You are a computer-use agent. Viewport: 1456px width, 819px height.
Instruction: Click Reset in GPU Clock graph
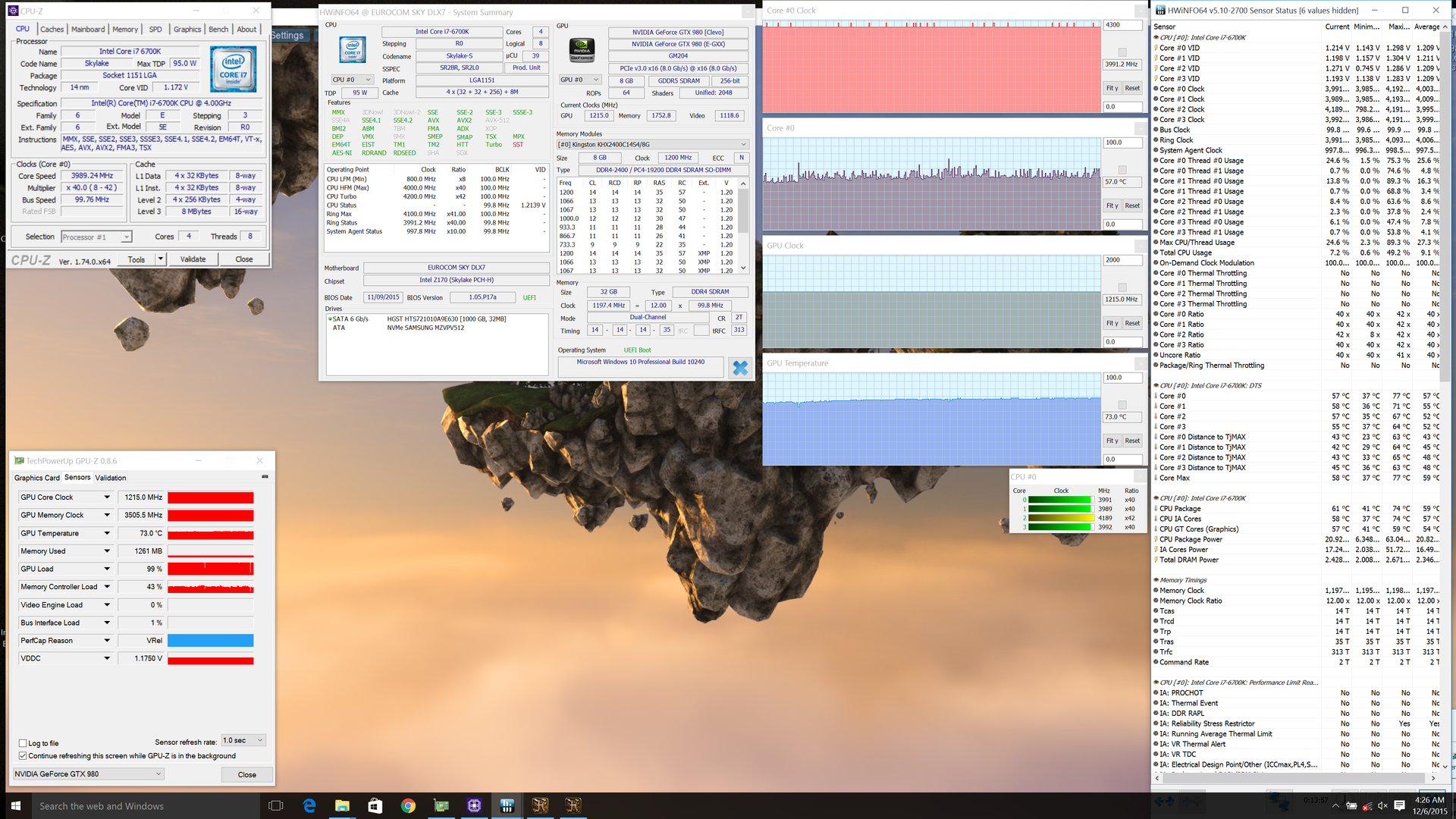pos(1132,323)
